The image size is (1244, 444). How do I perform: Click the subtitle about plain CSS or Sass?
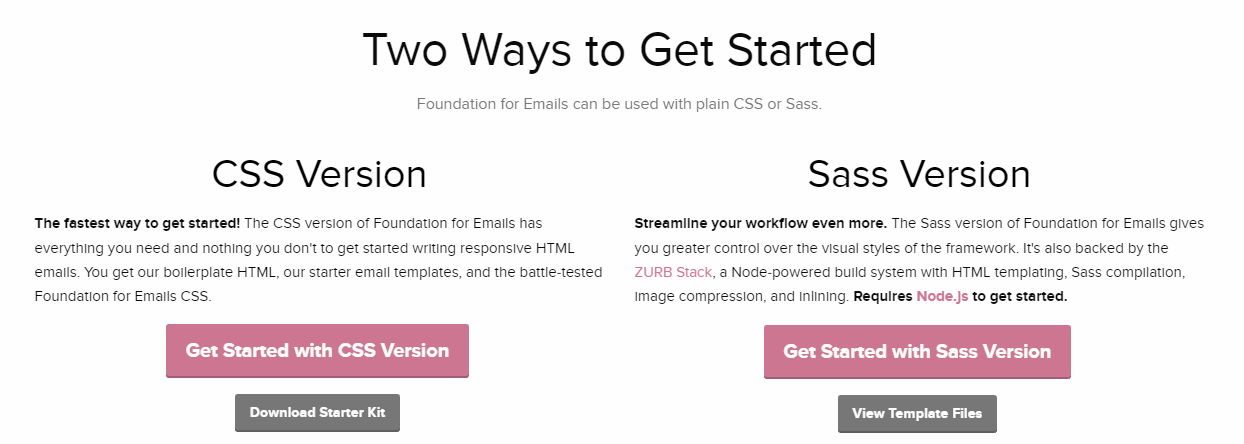point(619,104)
